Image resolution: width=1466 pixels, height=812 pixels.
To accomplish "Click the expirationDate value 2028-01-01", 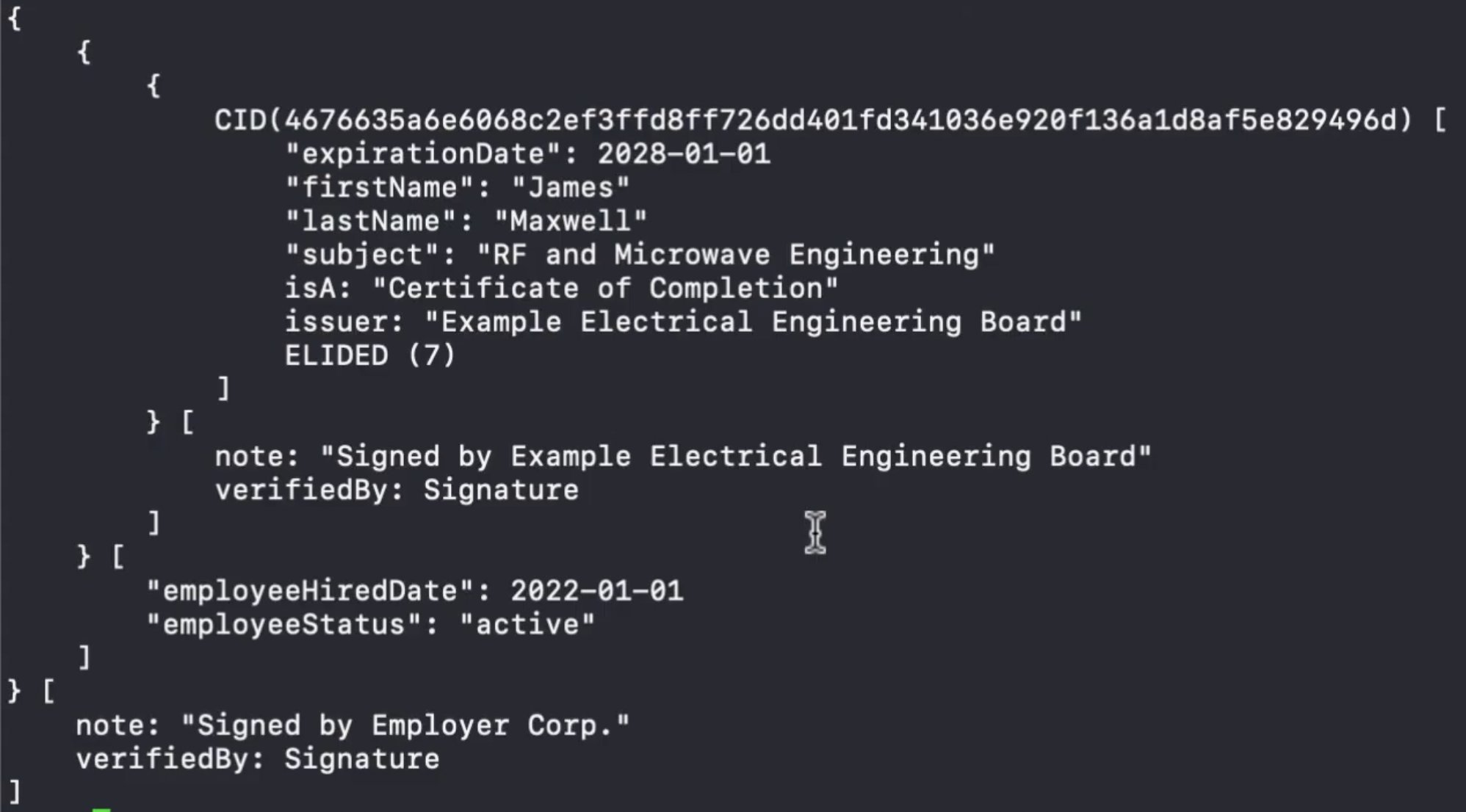I will (684, 153).
